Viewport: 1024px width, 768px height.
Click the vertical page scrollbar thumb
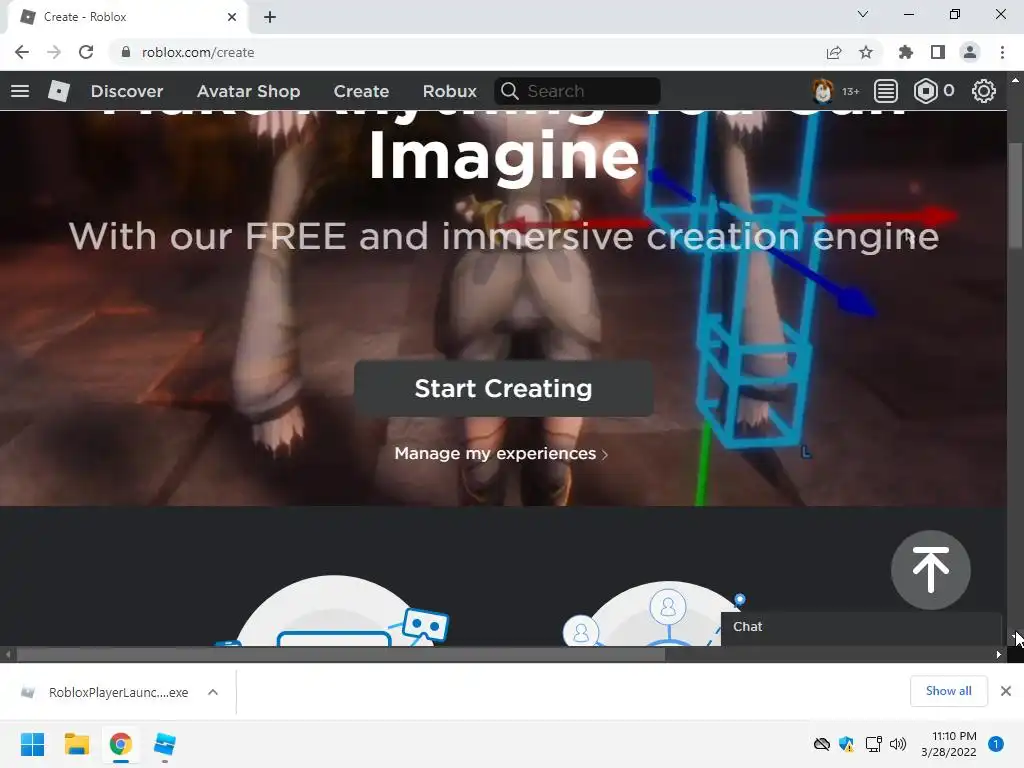pyautogui.click(x=1015, y=196)
